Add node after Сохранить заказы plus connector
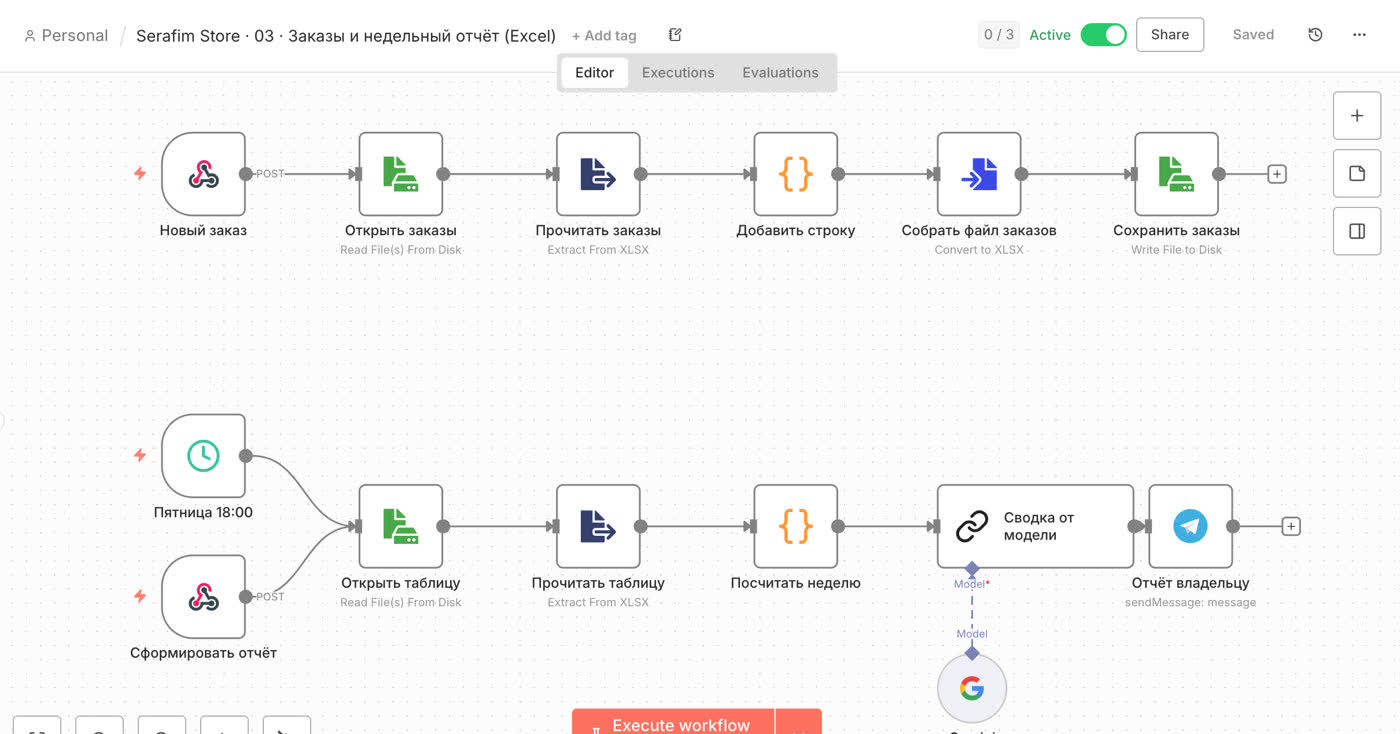This screenshot has height=734, width=1400. [1277, 174]
